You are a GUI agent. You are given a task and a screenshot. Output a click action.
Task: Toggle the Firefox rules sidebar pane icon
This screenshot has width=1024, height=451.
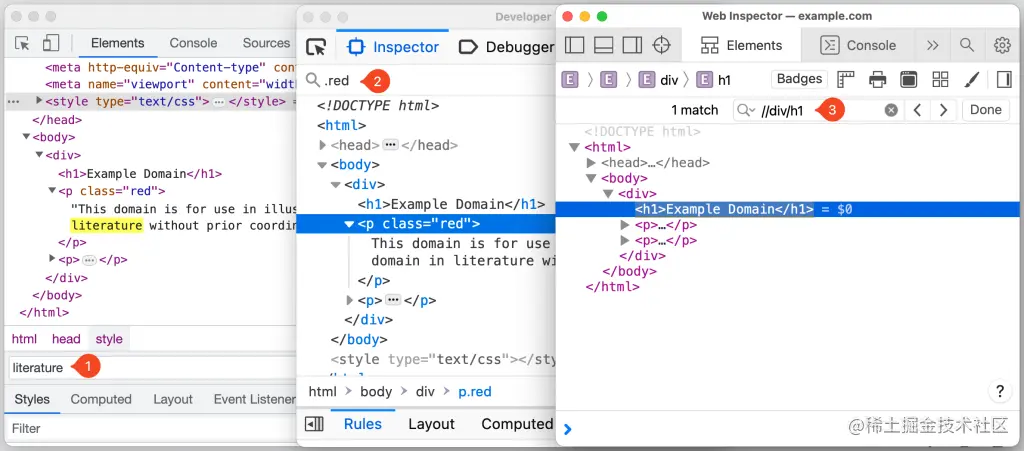point(314,424)
